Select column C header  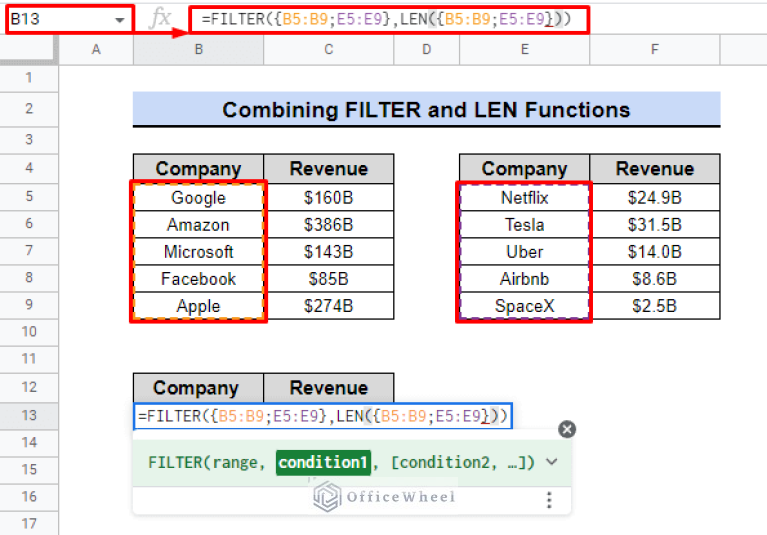pos(329,49)
